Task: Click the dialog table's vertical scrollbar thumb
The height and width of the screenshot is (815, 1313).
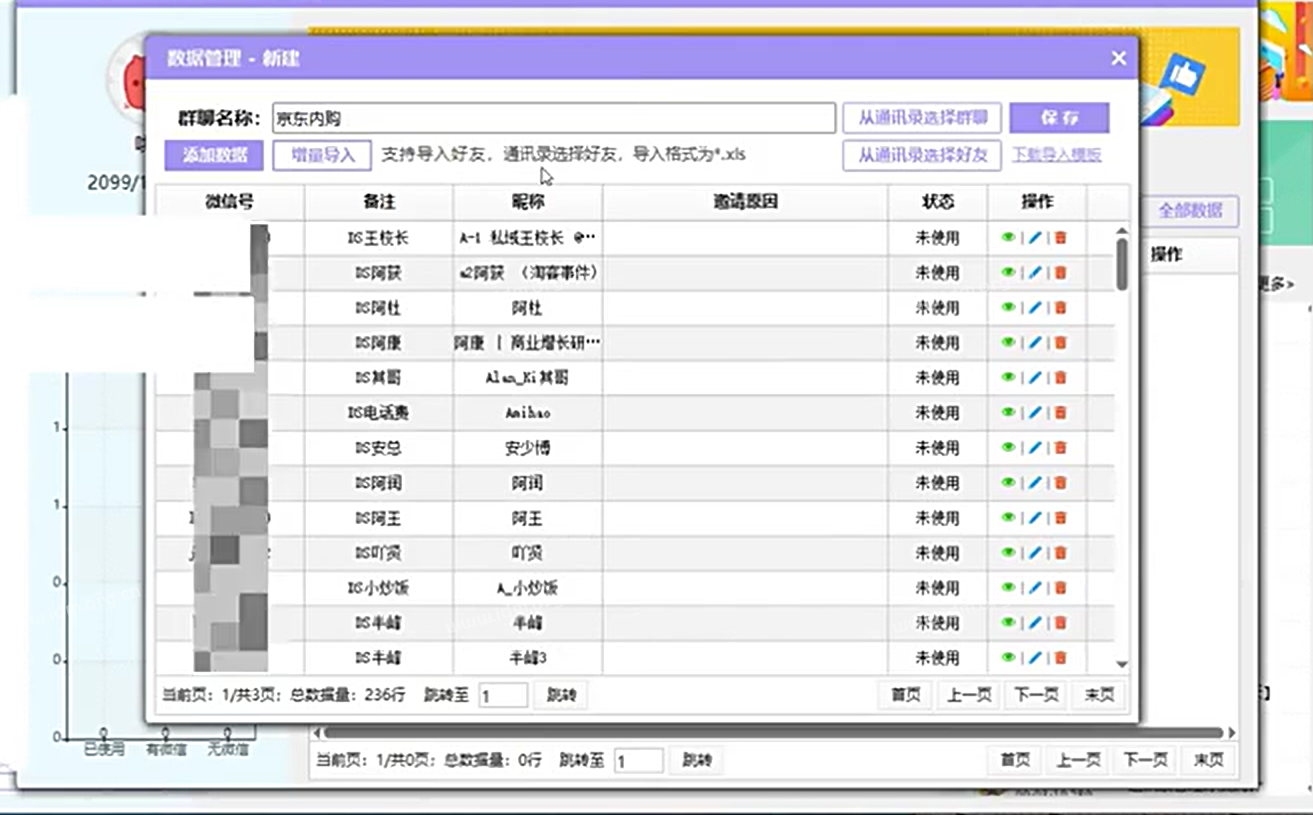Action: click(x=1122, y=264)
